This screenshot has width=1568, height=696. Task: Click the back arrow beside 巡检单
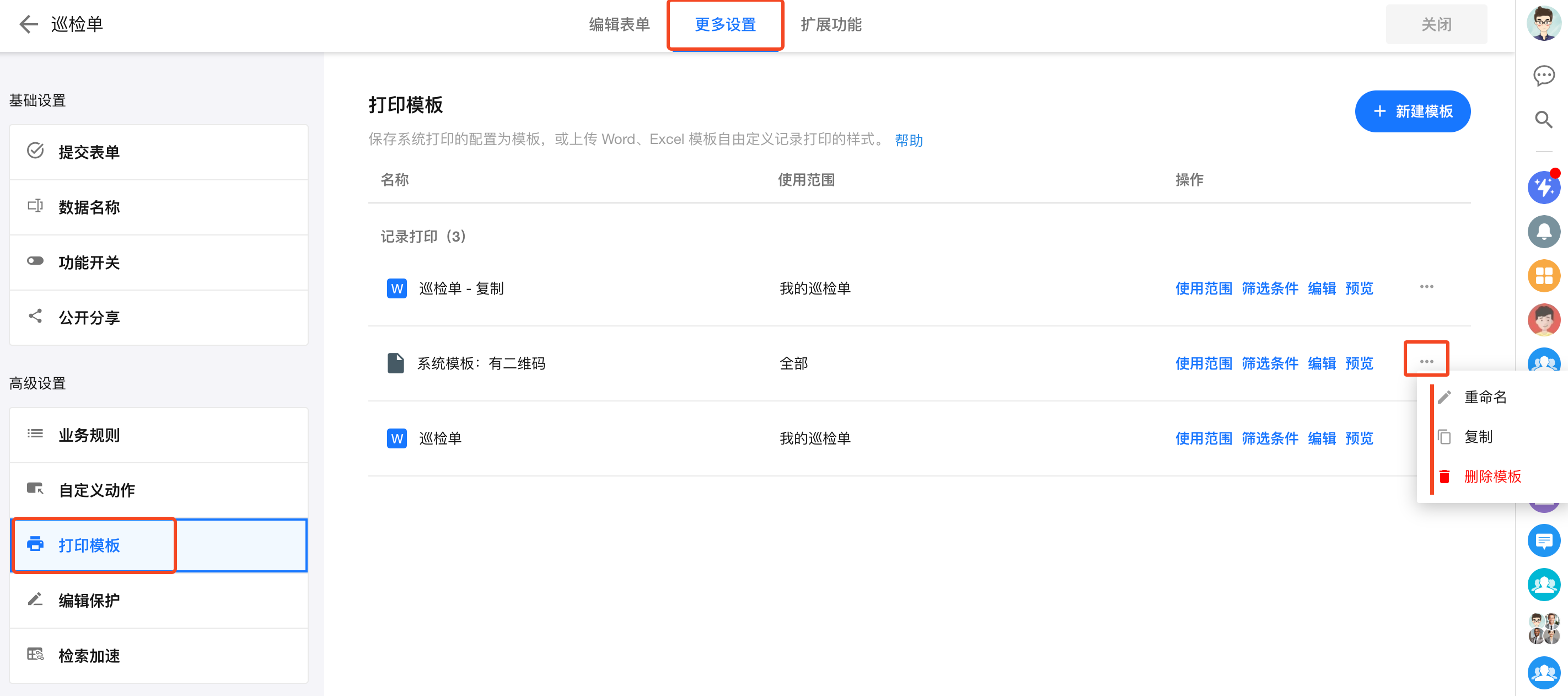point(28,24)
